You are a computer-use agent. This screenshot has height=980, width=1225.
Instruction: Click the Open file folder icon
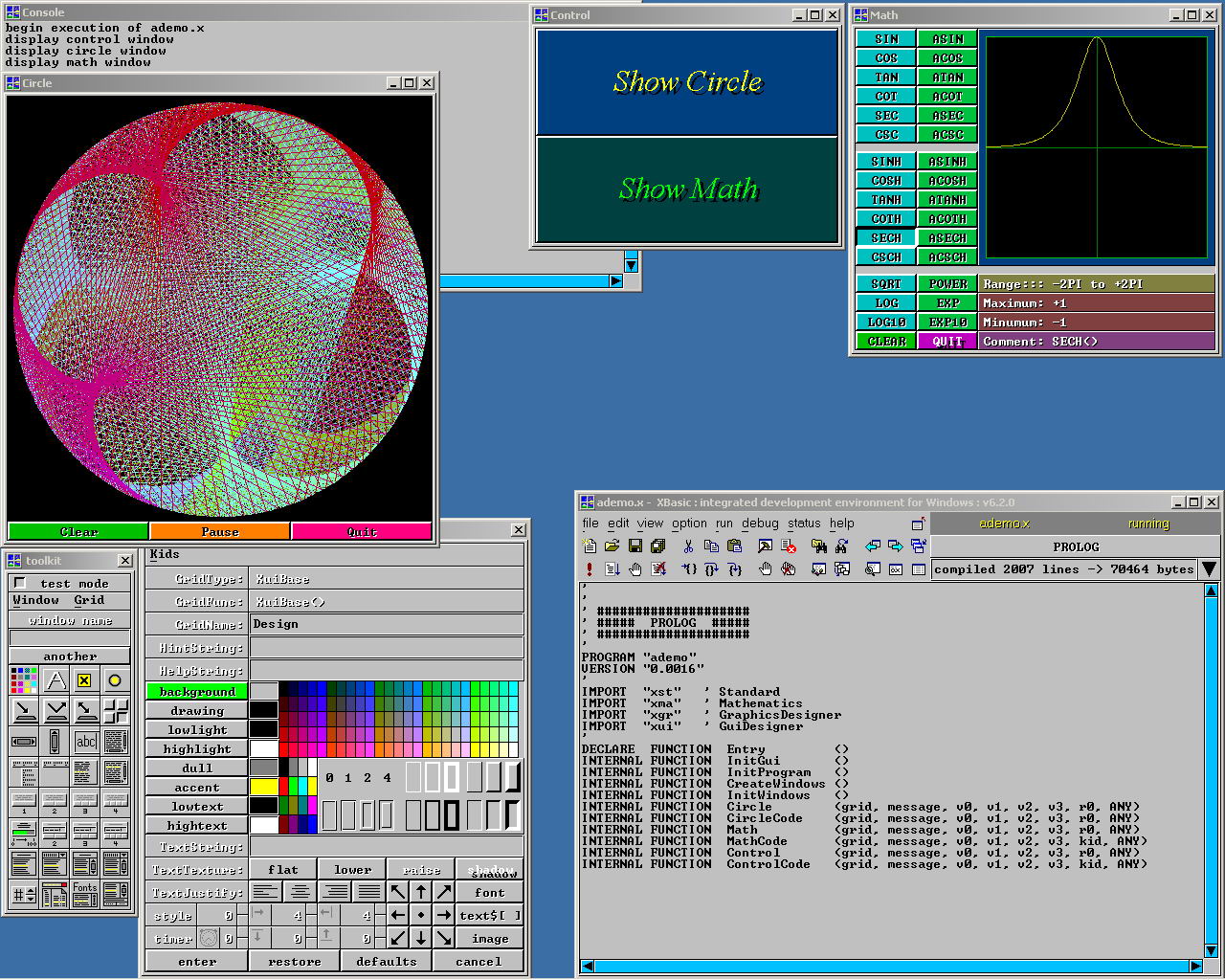[612, 546]
